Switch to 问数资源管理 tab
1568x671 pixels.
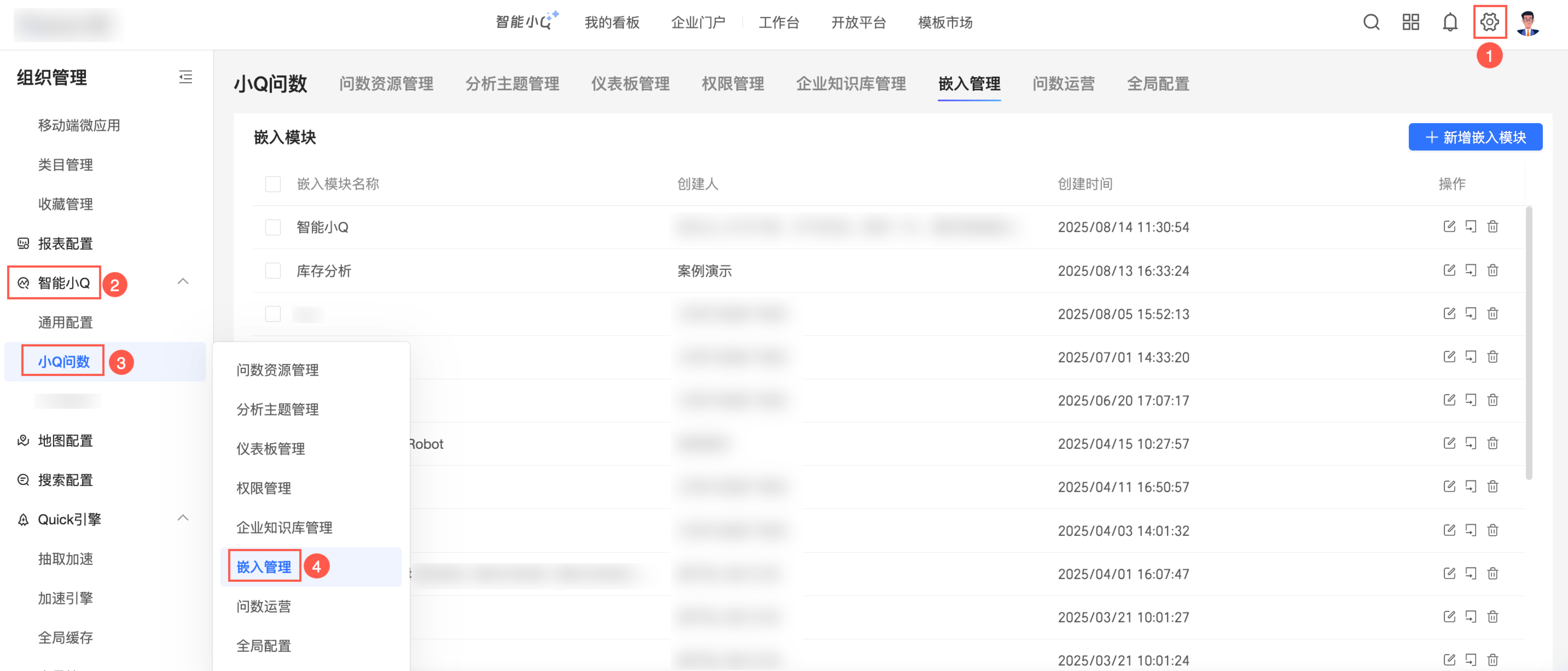tap(386, 83)
